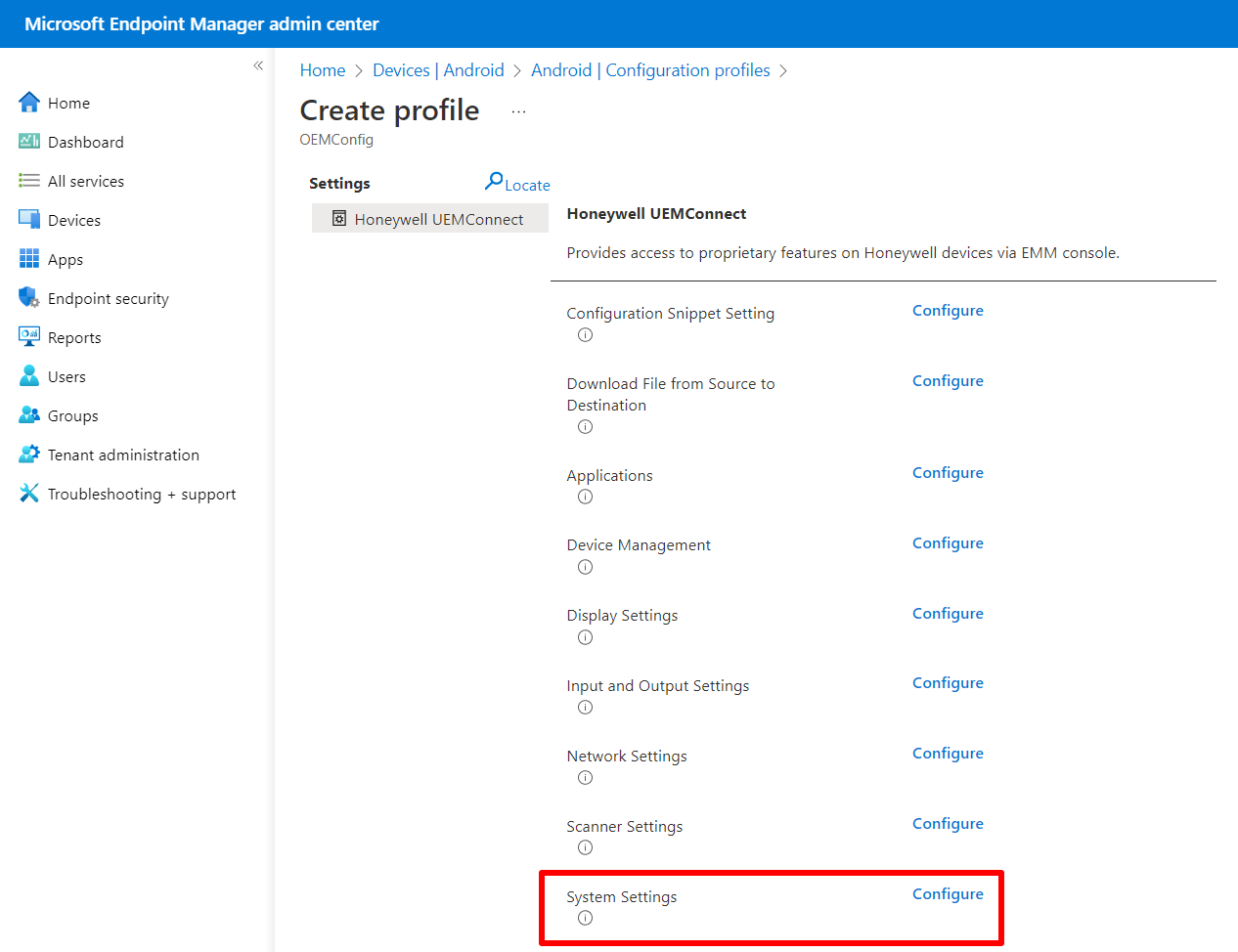Show info for Download File from Source
Viewport: 1238px width, 952px height.
585,427
